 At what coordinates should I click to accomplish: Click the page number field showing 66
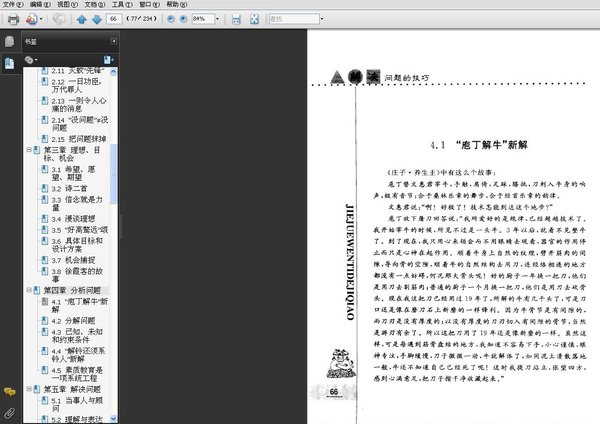point(114,19)
